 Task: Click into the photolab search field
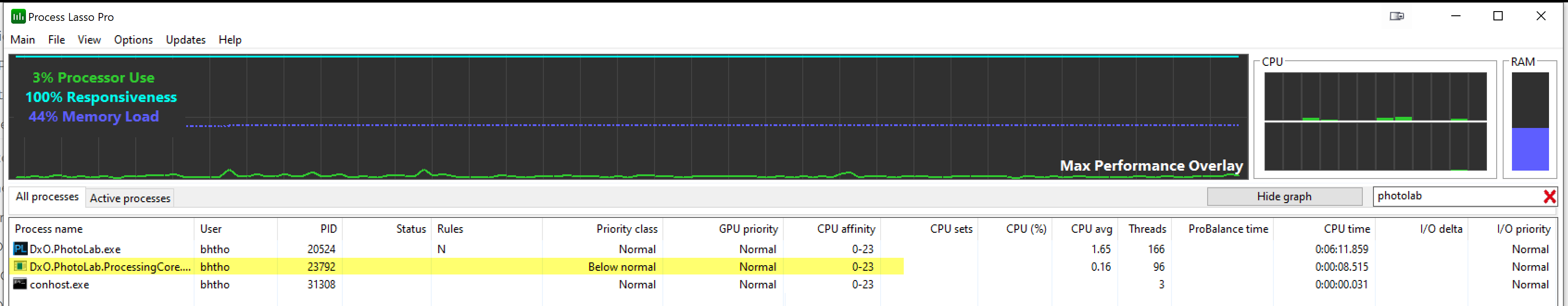point(1455,196)
